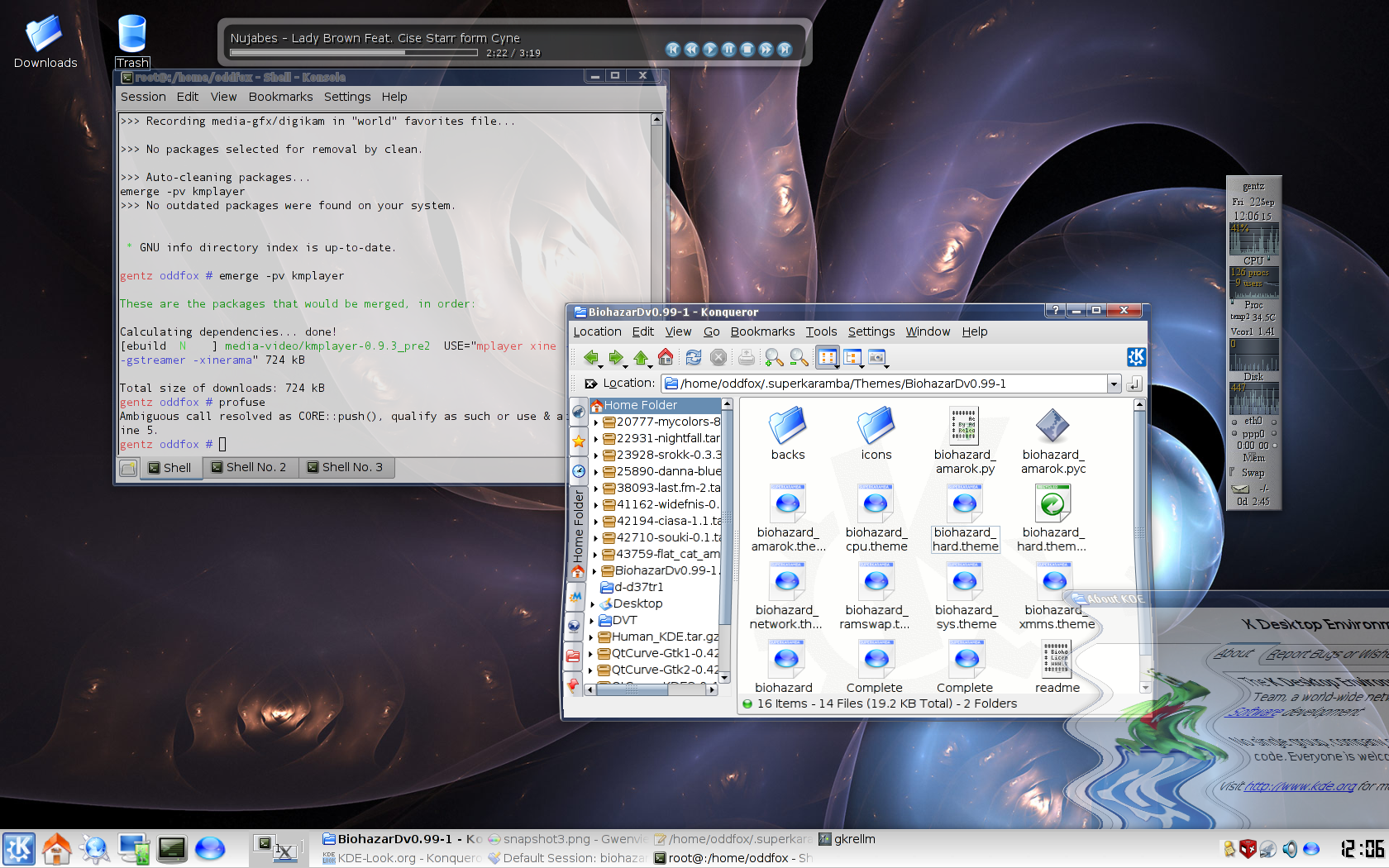
Task: Open the Downloads folder on the desktop
Action: click(45, 41)
